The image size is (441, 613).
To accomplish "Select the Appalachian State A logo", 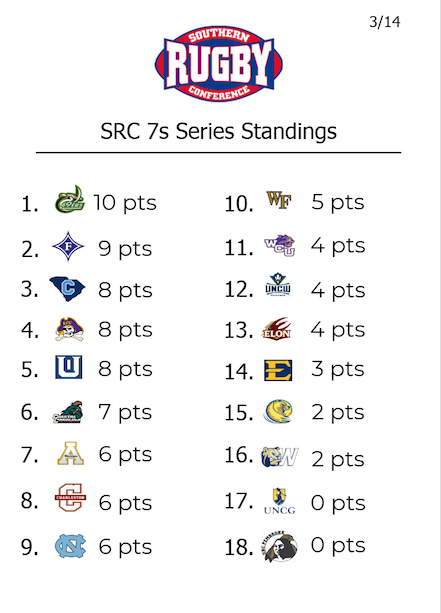I will [x=71, y=453].
